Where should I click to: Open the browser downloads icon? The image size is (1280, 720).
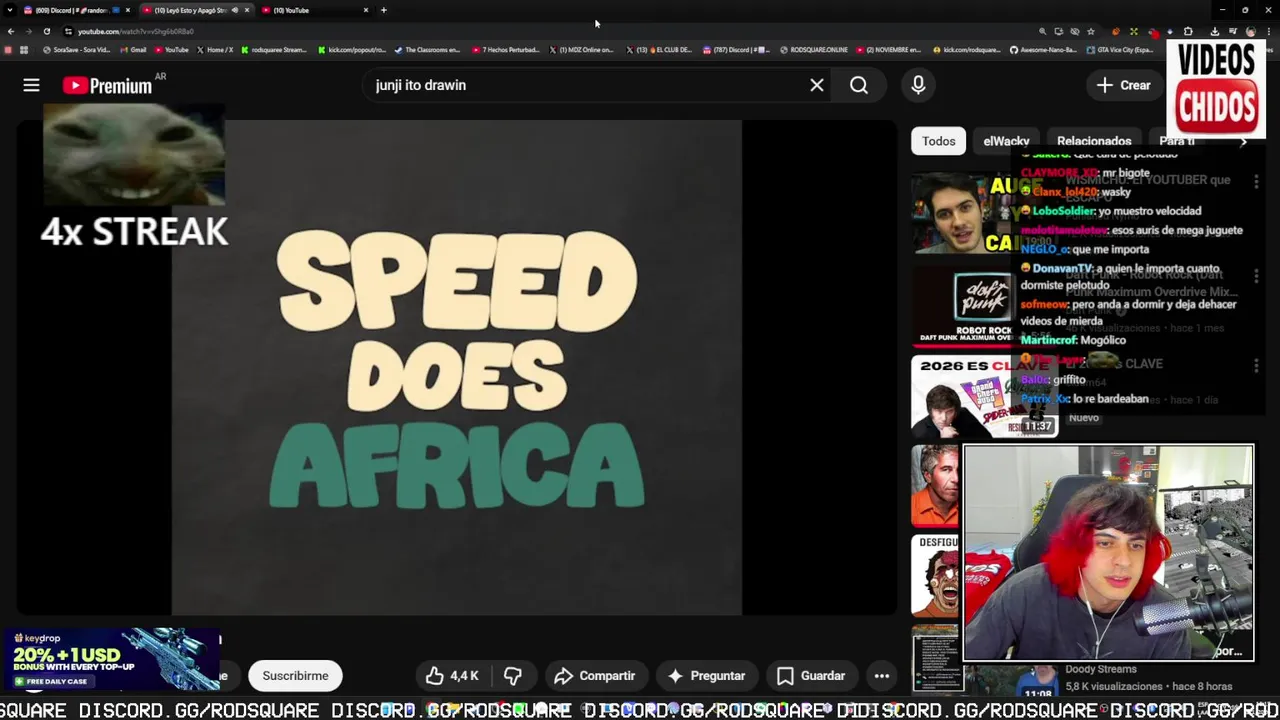click(1215, 31)
